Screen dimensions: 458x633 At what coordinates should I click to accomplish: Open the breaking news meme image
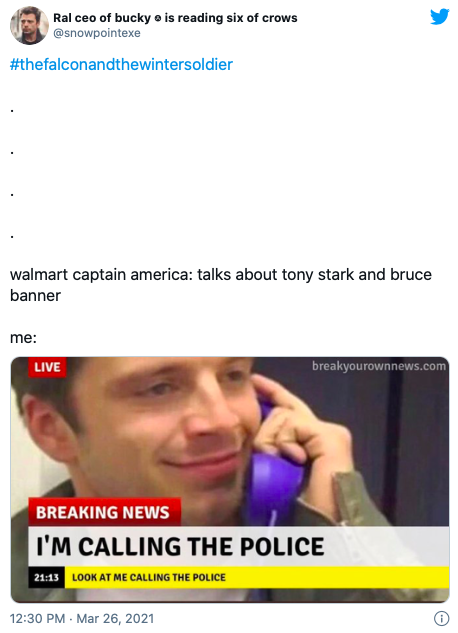pos(230,480)
